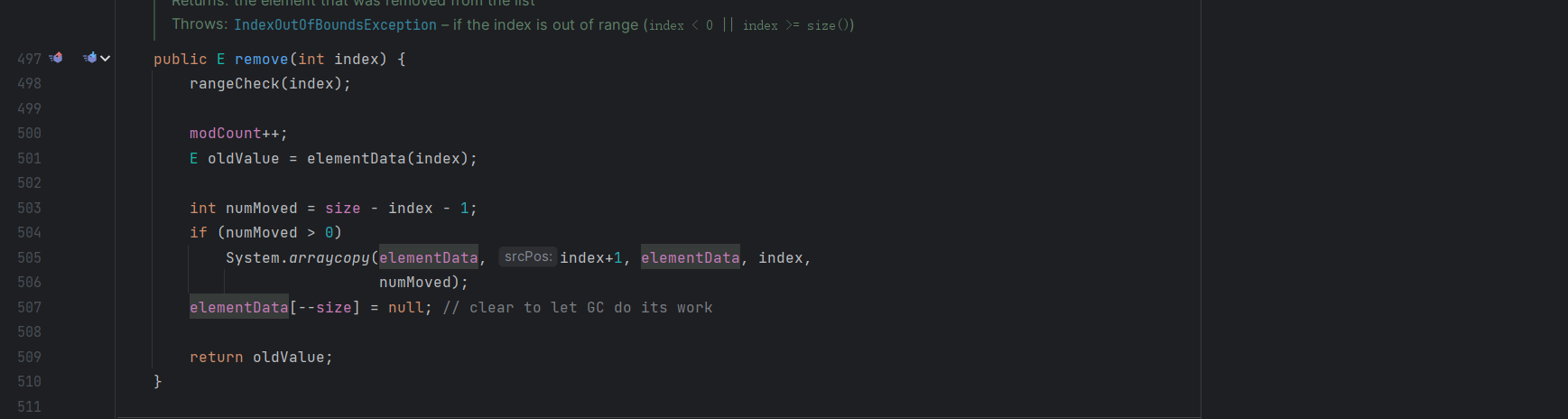Click the second highlighted elementData argument in arraycopy
This screenshot has height=419, width=1568.
pyautogui.click(x=690, y=257)
